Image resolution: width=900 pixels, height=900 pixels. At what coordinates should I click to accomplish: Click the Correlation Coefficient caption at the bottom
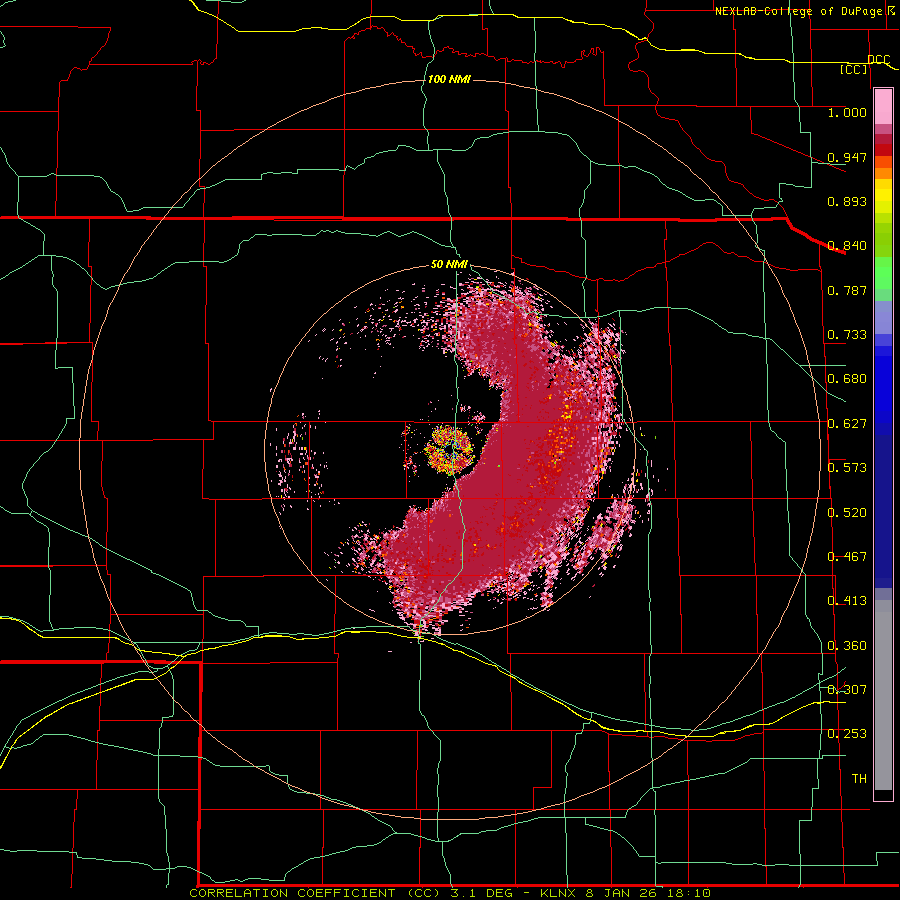pos(450,893)
